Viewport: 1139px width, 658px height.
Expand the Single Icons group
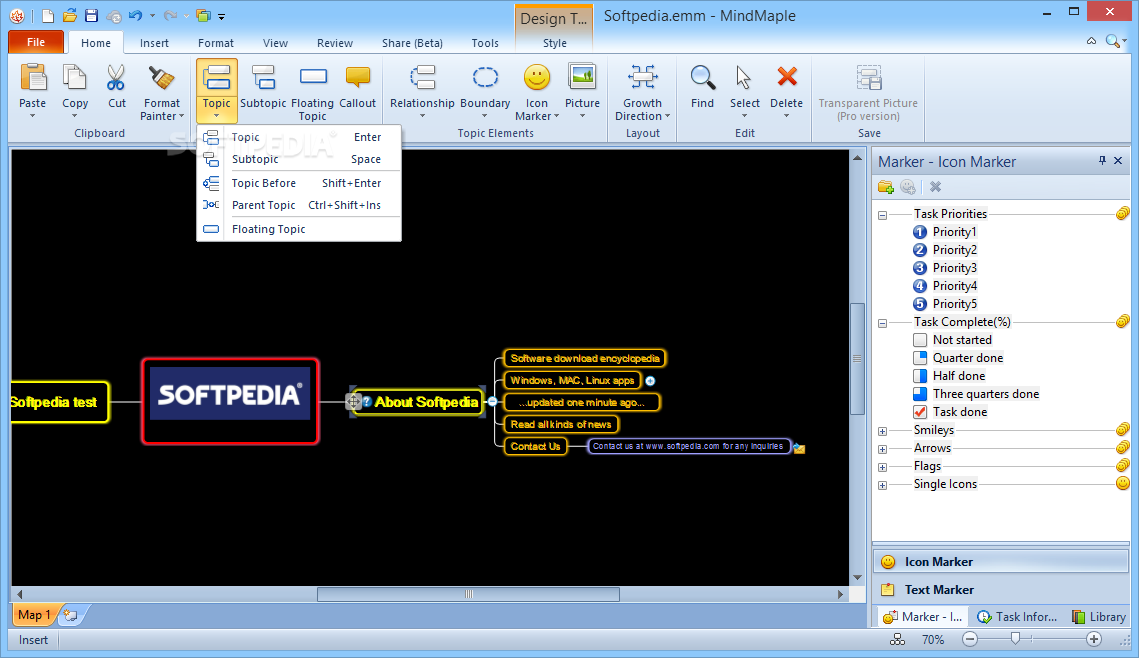coord(883,485)
